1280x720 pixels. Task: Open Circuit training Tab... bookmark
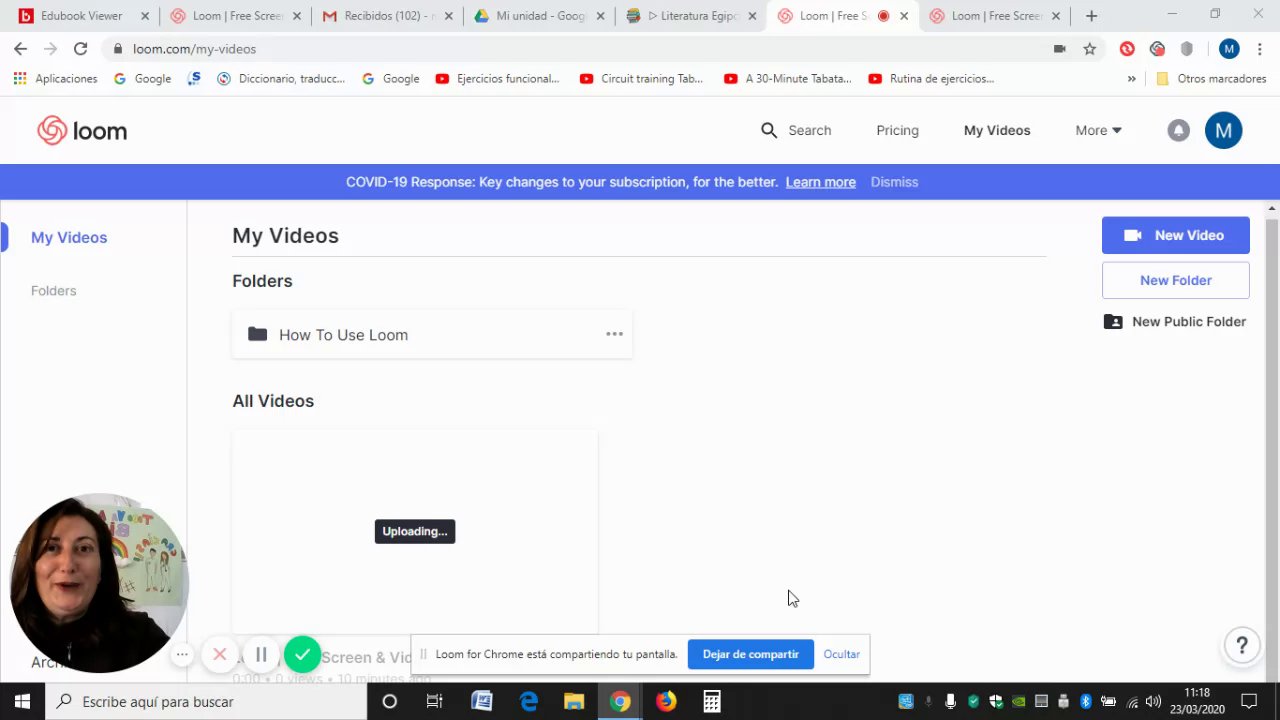pyautogui.click(x=641, y=78)
